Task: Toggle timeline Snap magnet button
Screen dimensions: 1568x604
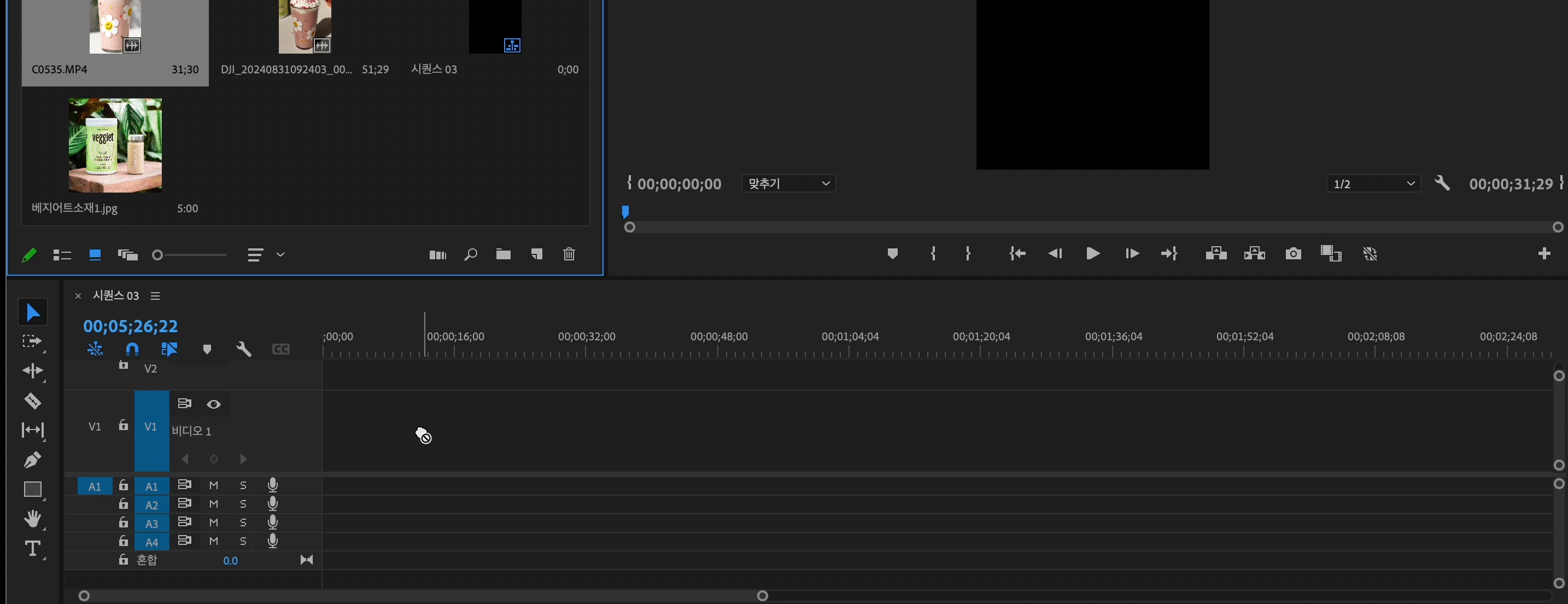Action: coord(132,349)
